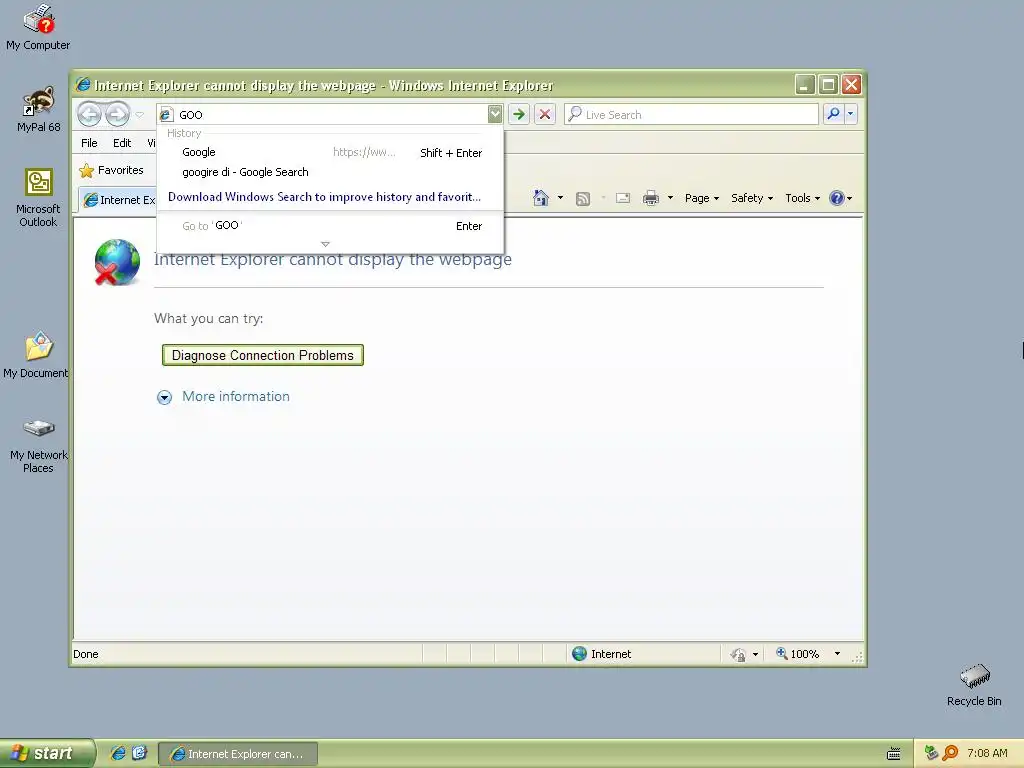Click the red Stop loading button

[545, 114]
